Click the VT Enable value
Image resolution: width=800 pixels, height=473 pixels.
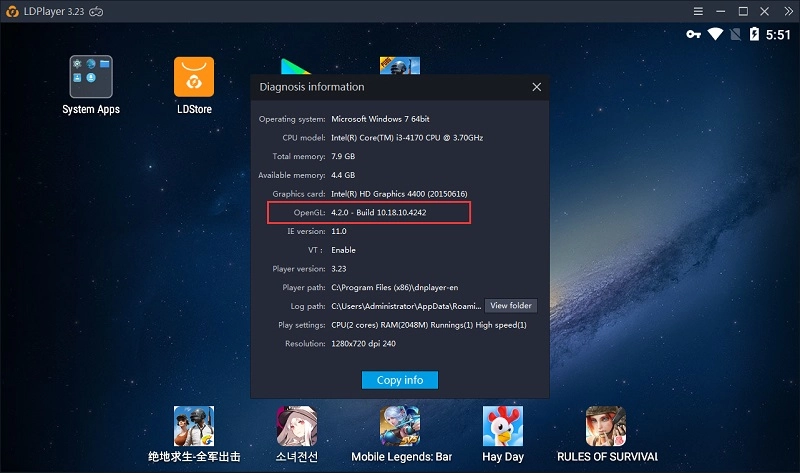tap(343, 250)
